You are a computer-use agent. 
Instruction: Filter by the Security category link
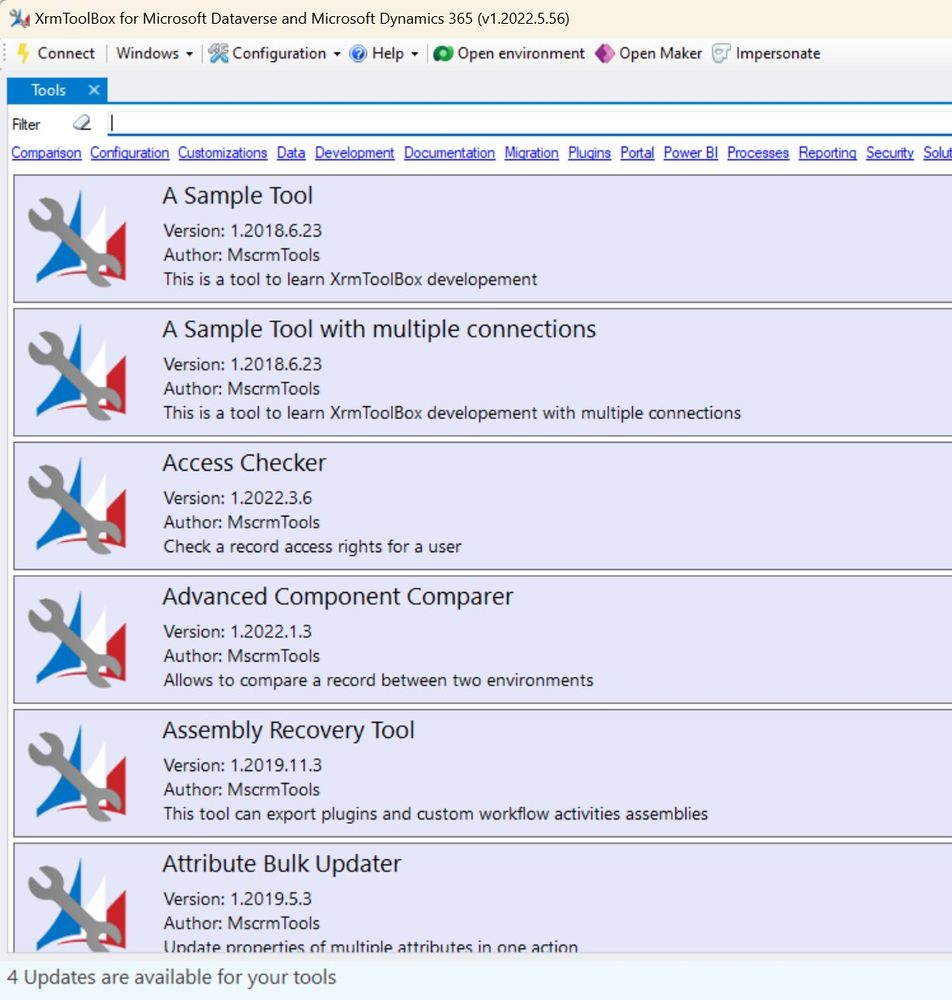point(890,153)
